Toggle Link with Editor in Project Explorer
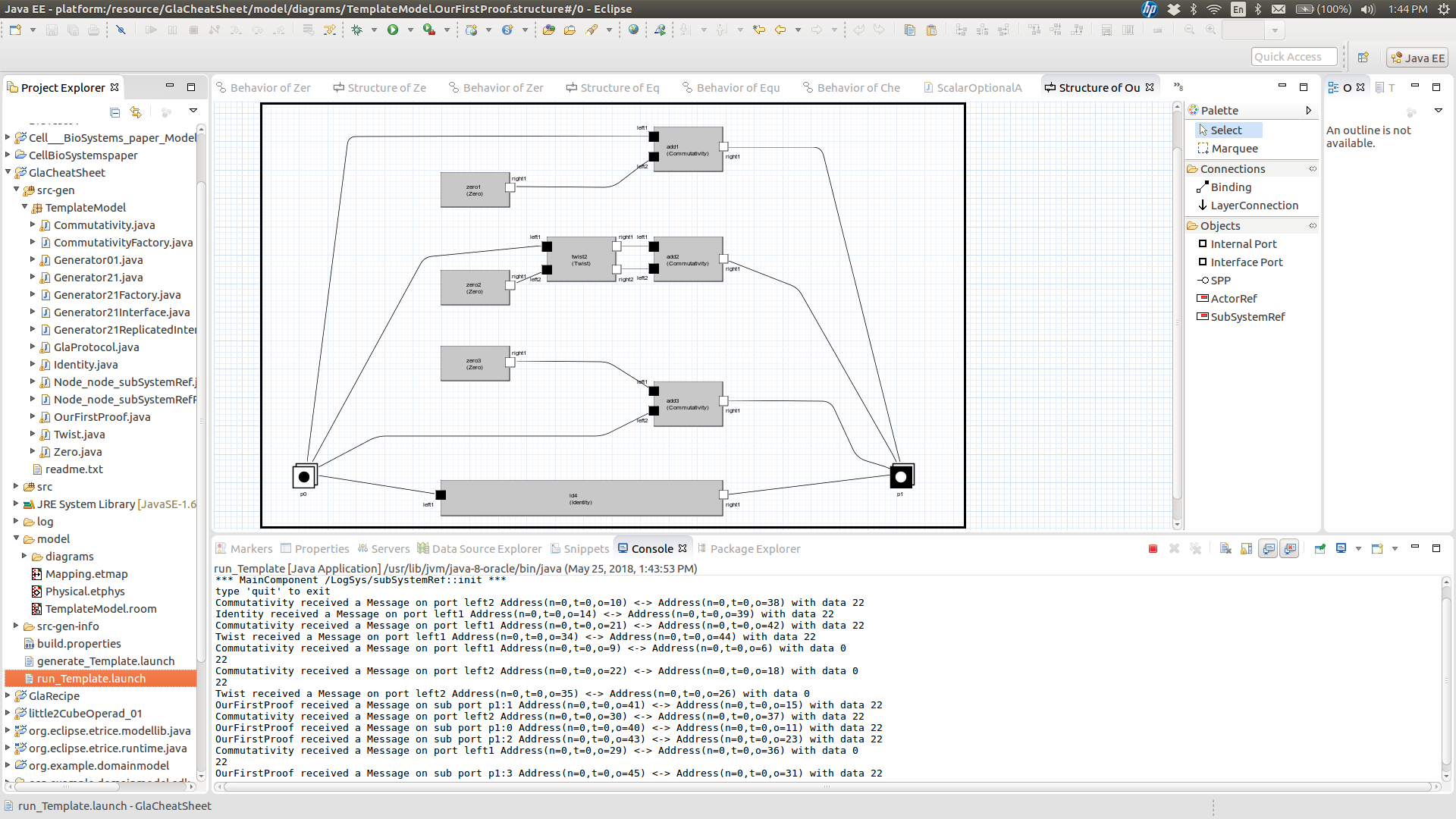 [136, 112]
